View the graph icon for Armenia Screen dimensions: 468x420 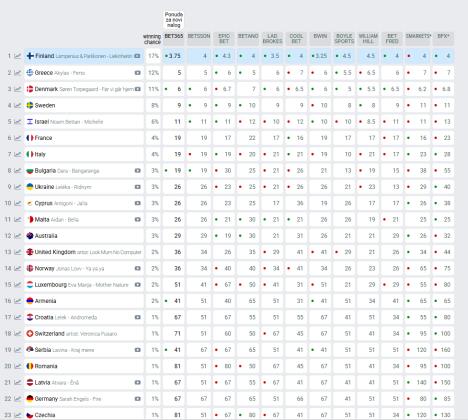[x=17, y=301]
